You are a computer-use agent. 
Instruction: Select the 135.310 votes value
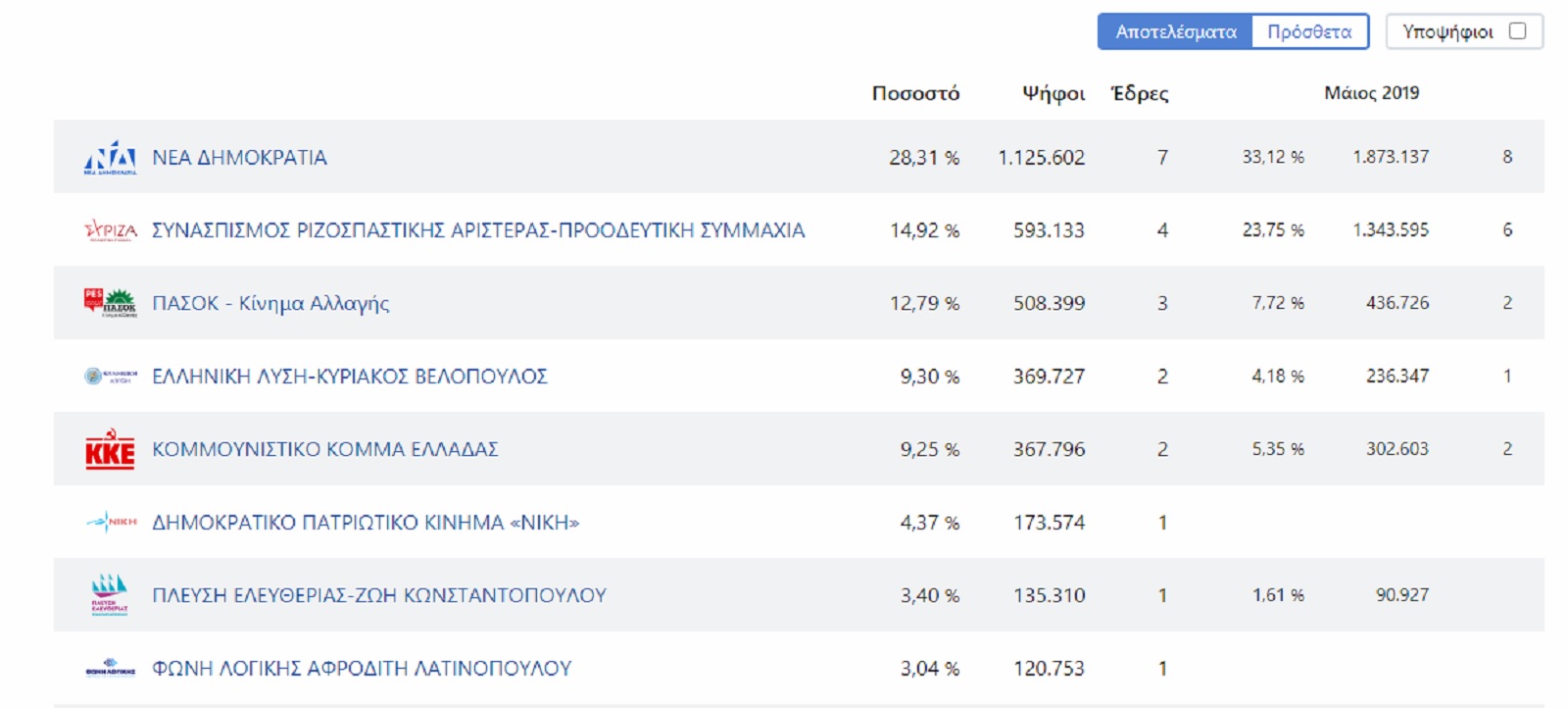coord(1049,595)
